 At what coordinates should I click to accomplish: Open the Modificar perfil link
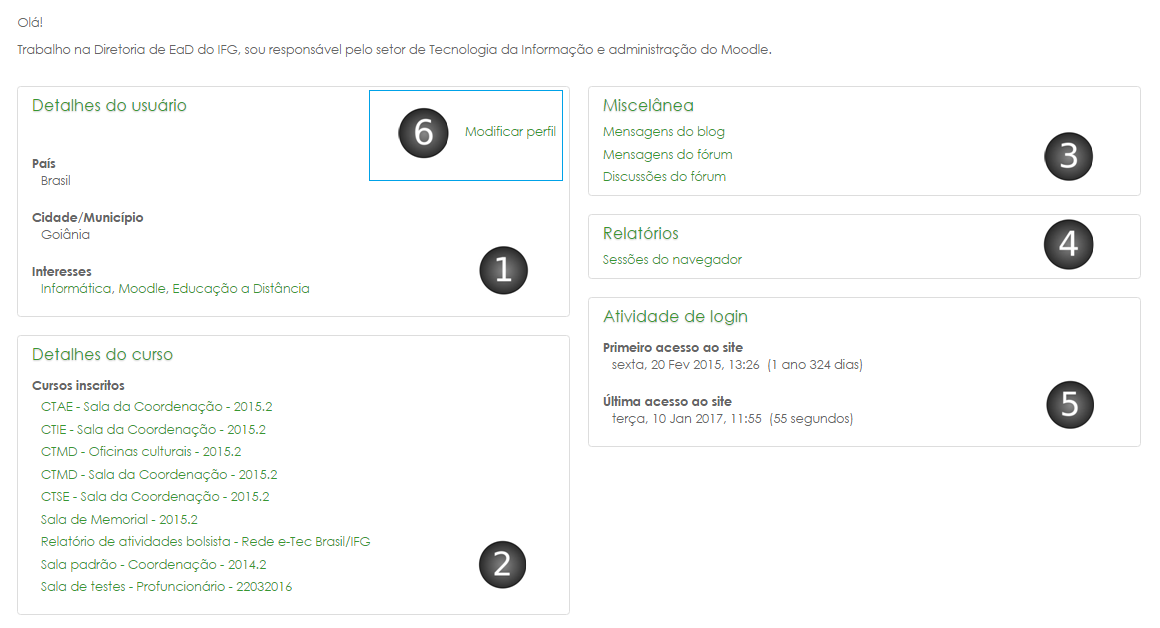point(510,130)
